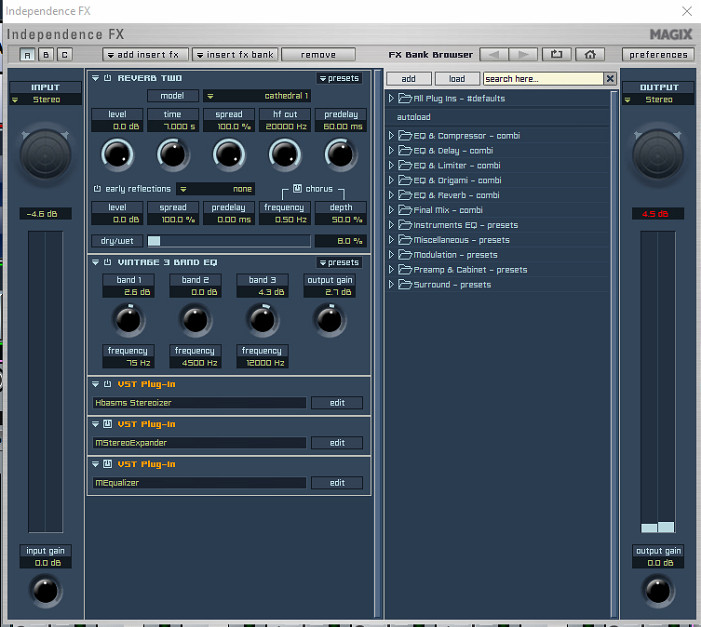Click the output gain knob at bottom right
The width and height of the screenshot is (701, 627).
[658, 589]
